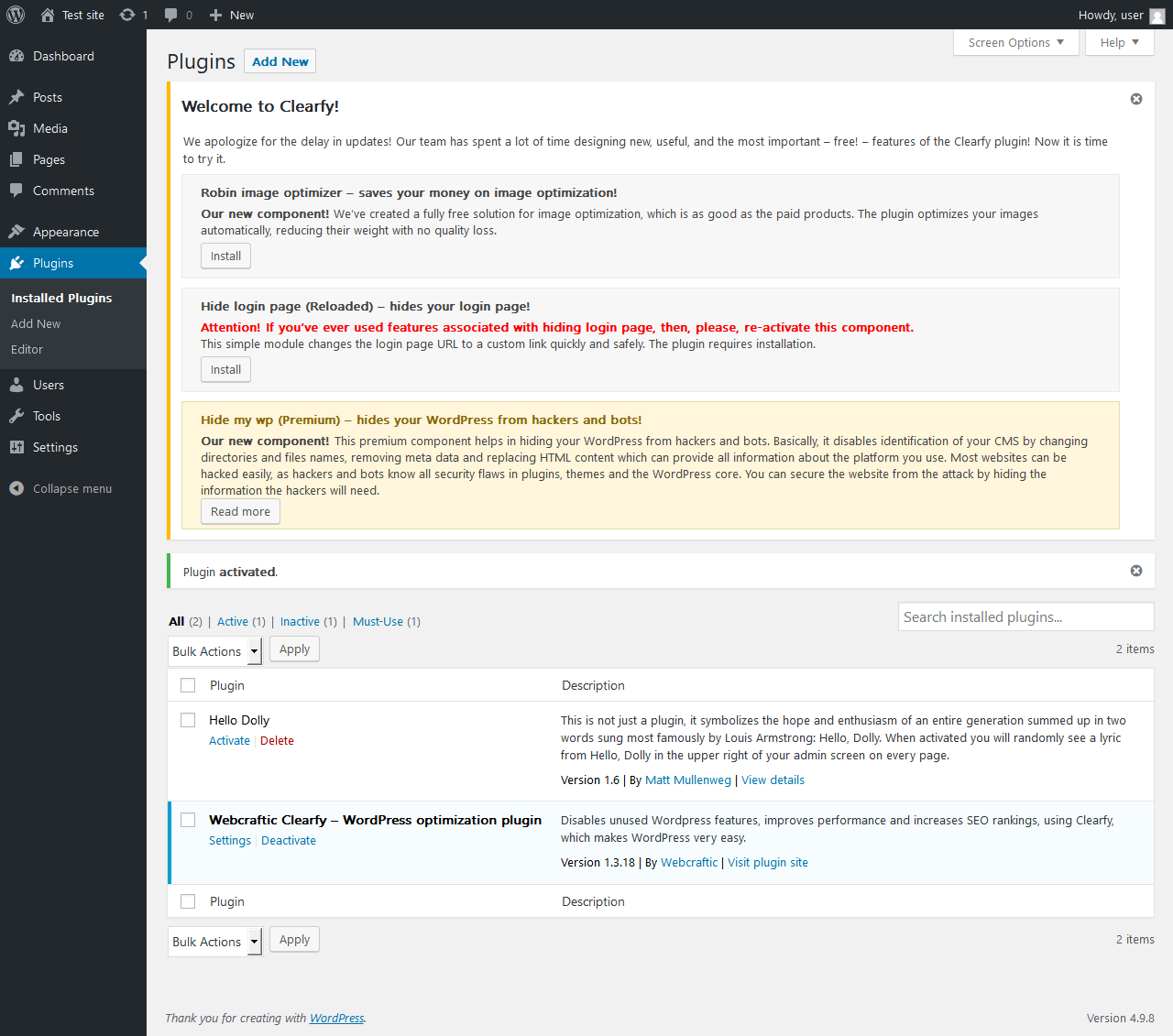The height and width of the screenshot is (1036, 1173).
Task: Toggle select-all checkbox in table header
Action: pos(188,685)
